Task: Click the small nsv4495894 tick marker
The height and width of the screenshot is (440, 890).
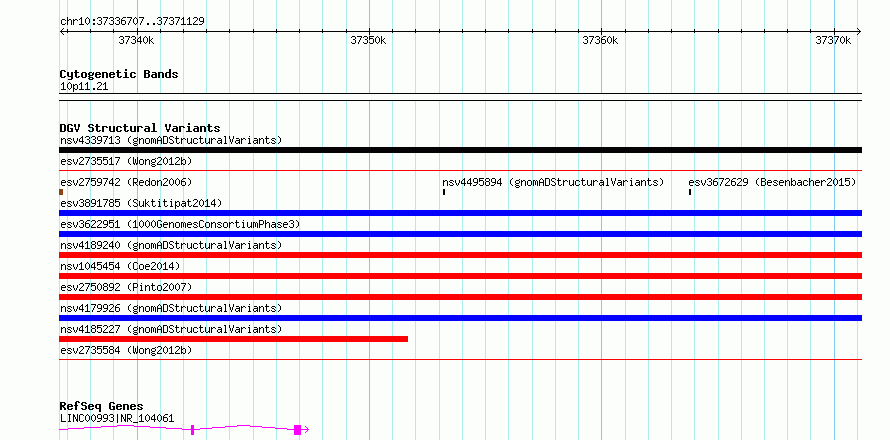Action: (x=444, y=192)
